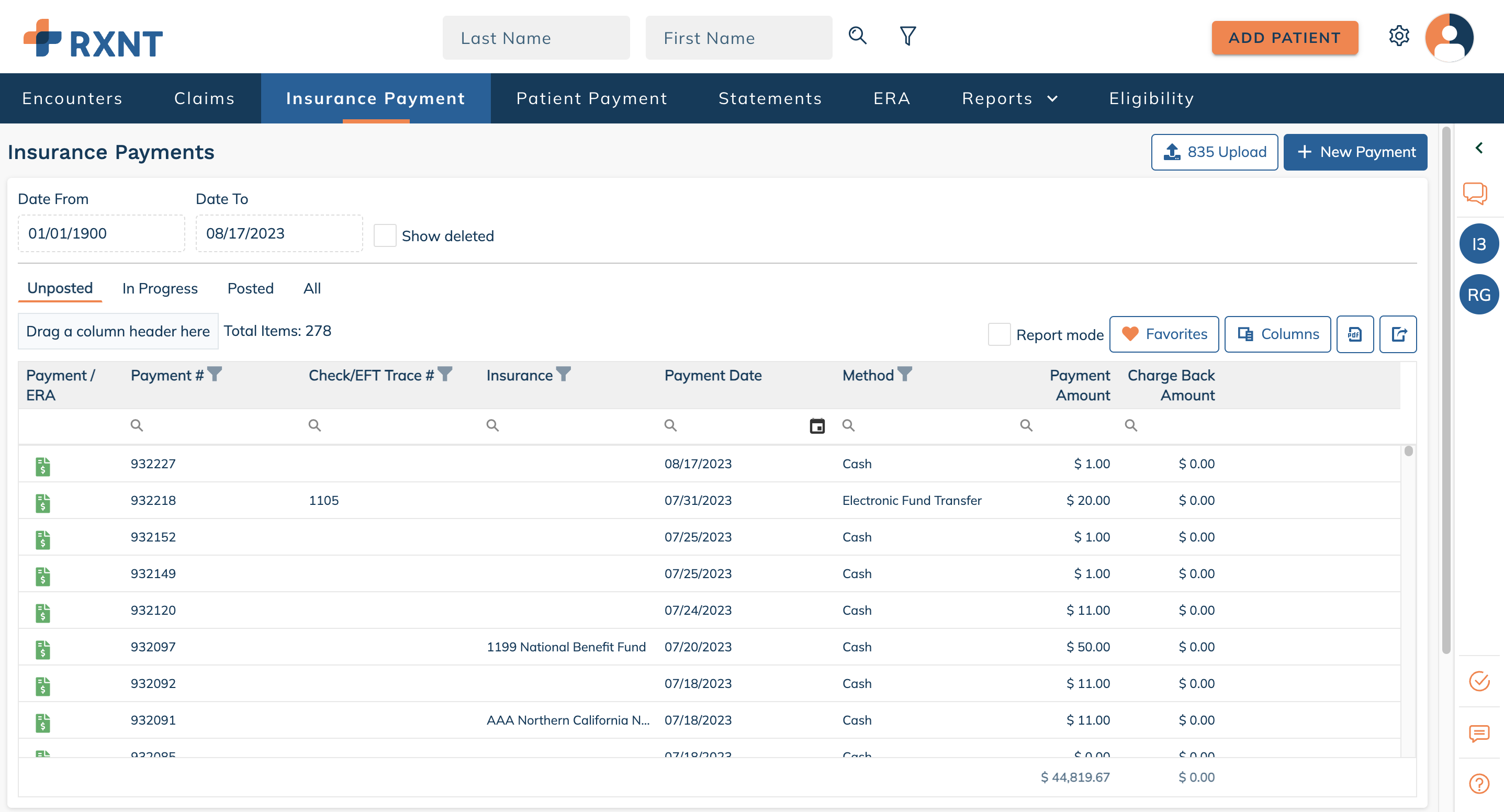The width and height of the screenshot is (1504, 812).
Task: Toggle the Favorites heart view
Action: click(x=1164, y=334)
